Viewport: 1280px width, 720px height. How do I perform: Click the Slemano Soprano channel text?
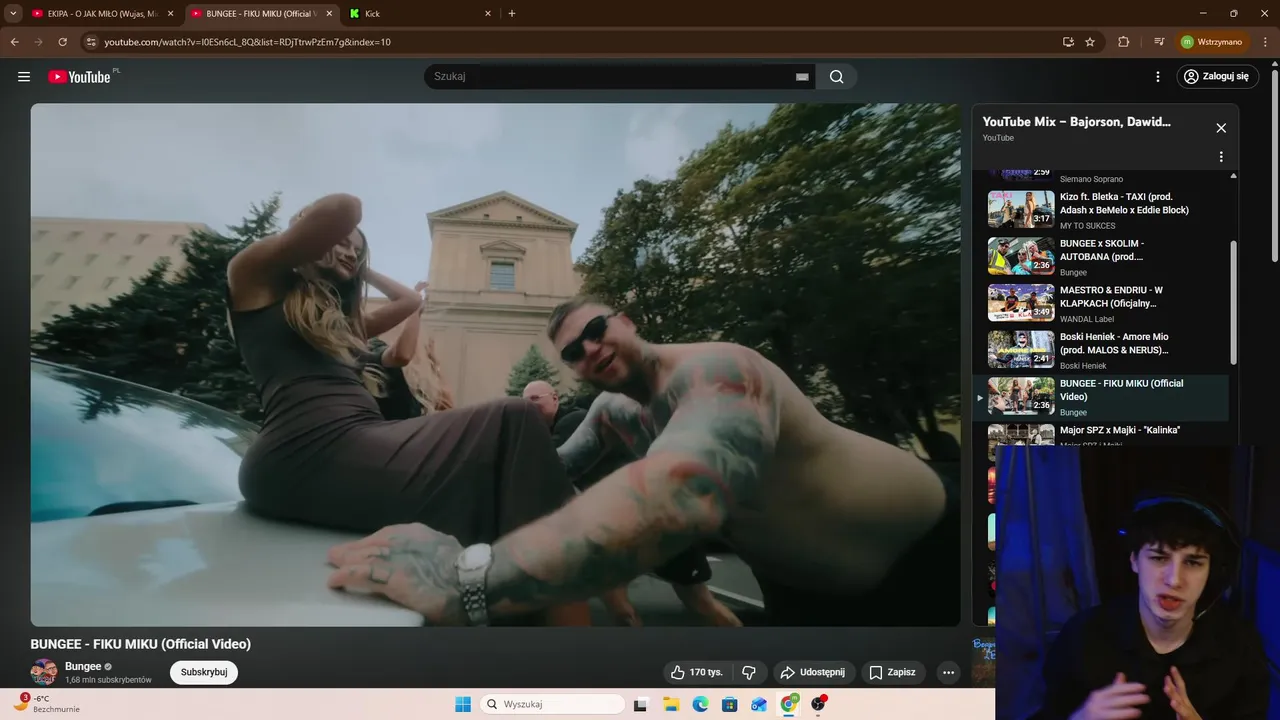pyautogui.click(x=1091, y=179)
